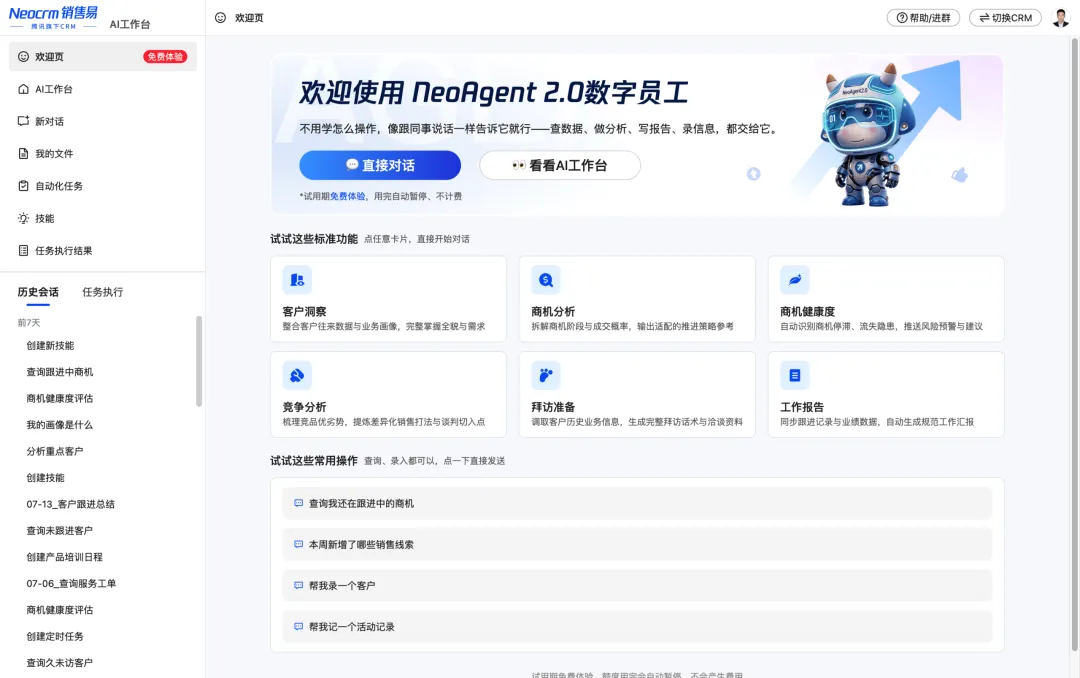Viewport: 1080px width, 678px height.
Task: Click the 商机健康度 card icon
Action: click(794, 280)
